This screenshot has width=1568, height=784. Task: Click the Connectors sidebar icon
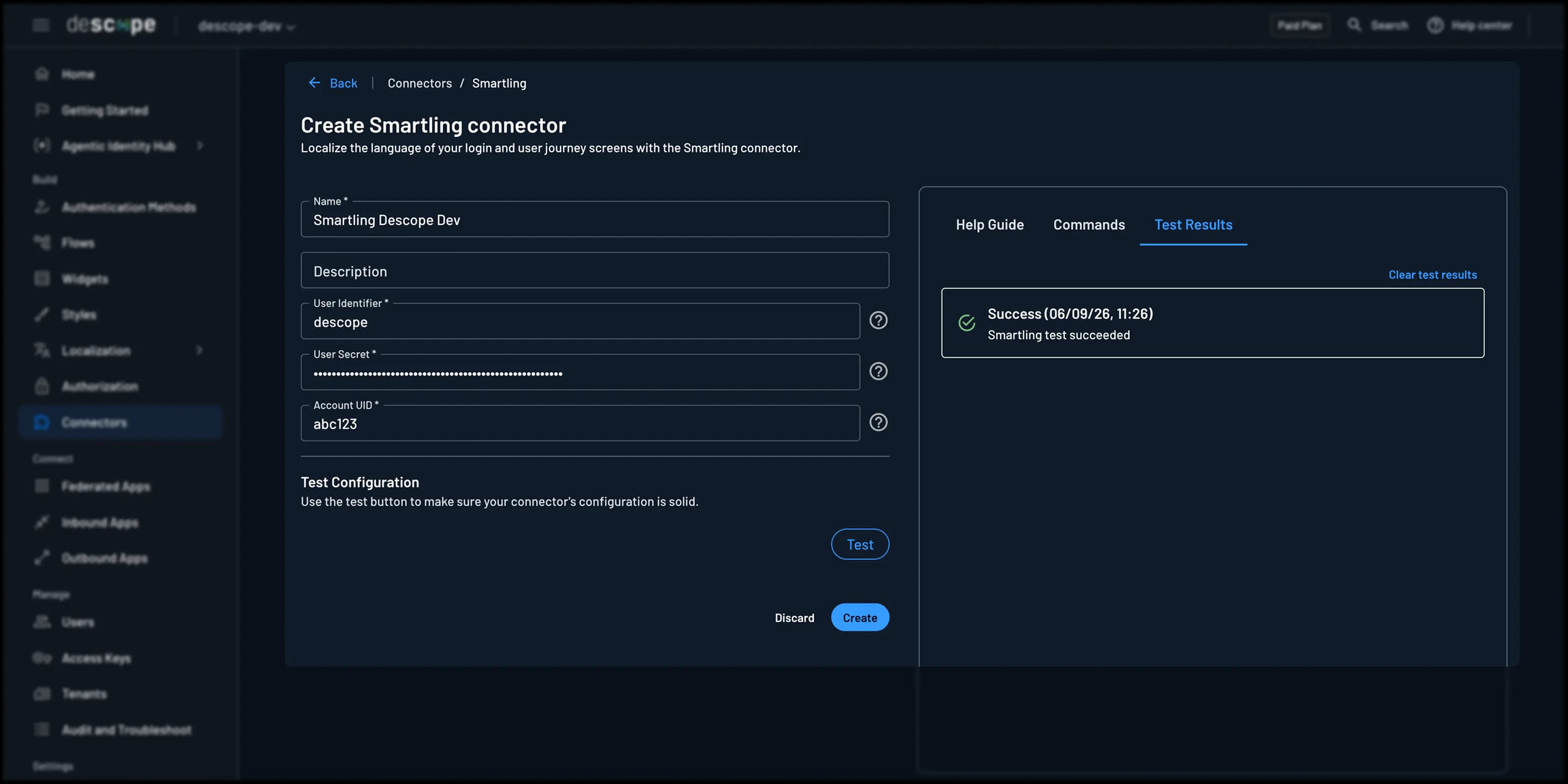42,423
